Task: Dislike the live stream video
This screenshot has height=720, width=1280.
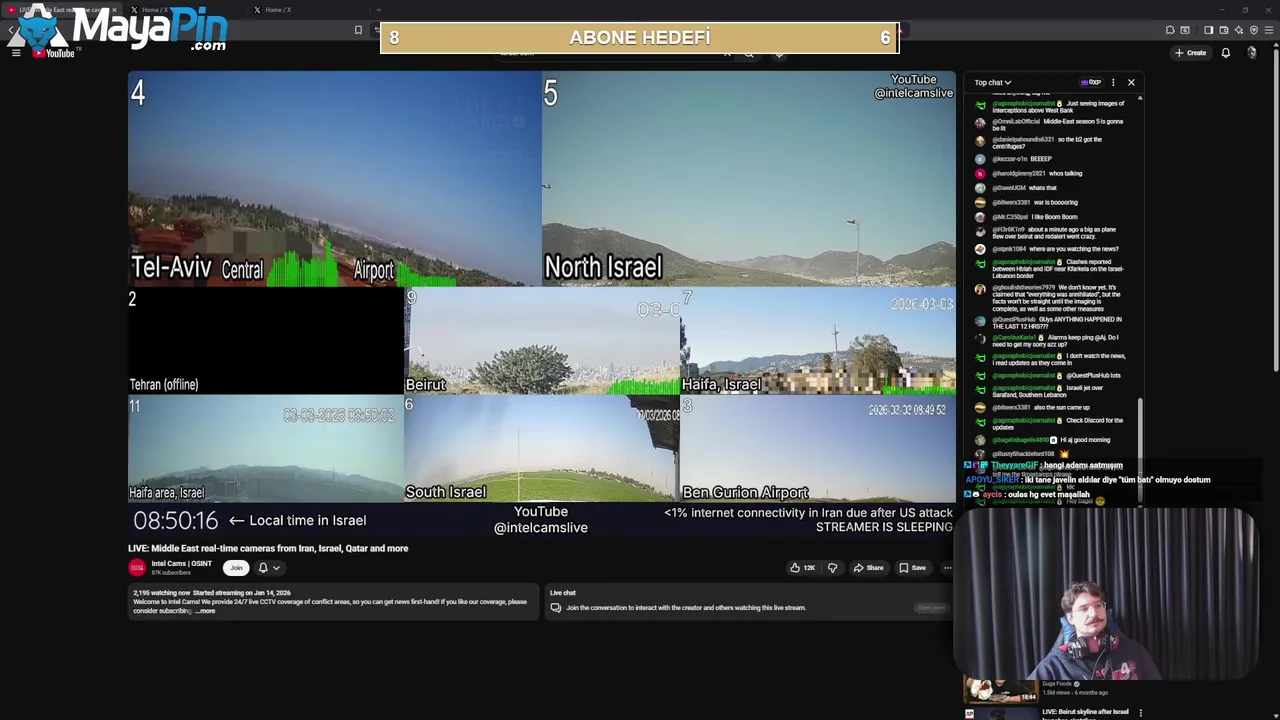Action: point(832,568)
